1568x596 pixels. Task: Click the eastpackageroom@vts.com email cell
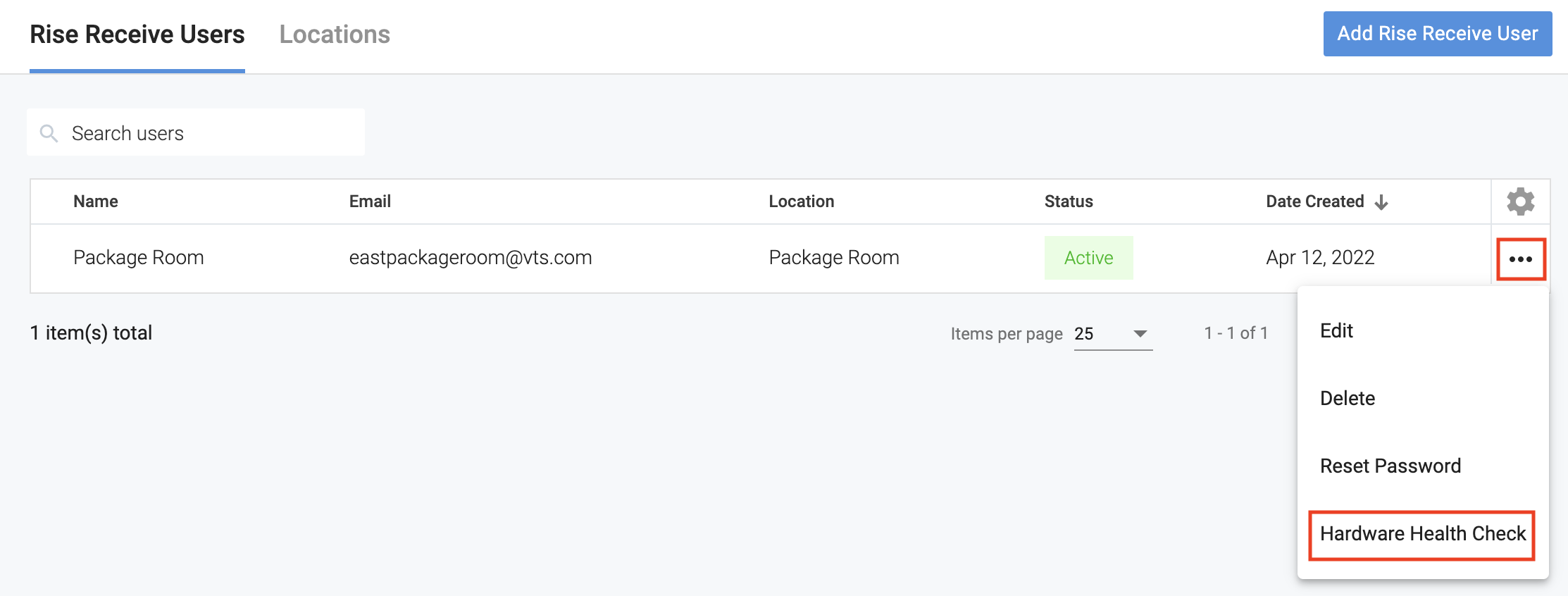pyautogui.click(x=470, y=258)
